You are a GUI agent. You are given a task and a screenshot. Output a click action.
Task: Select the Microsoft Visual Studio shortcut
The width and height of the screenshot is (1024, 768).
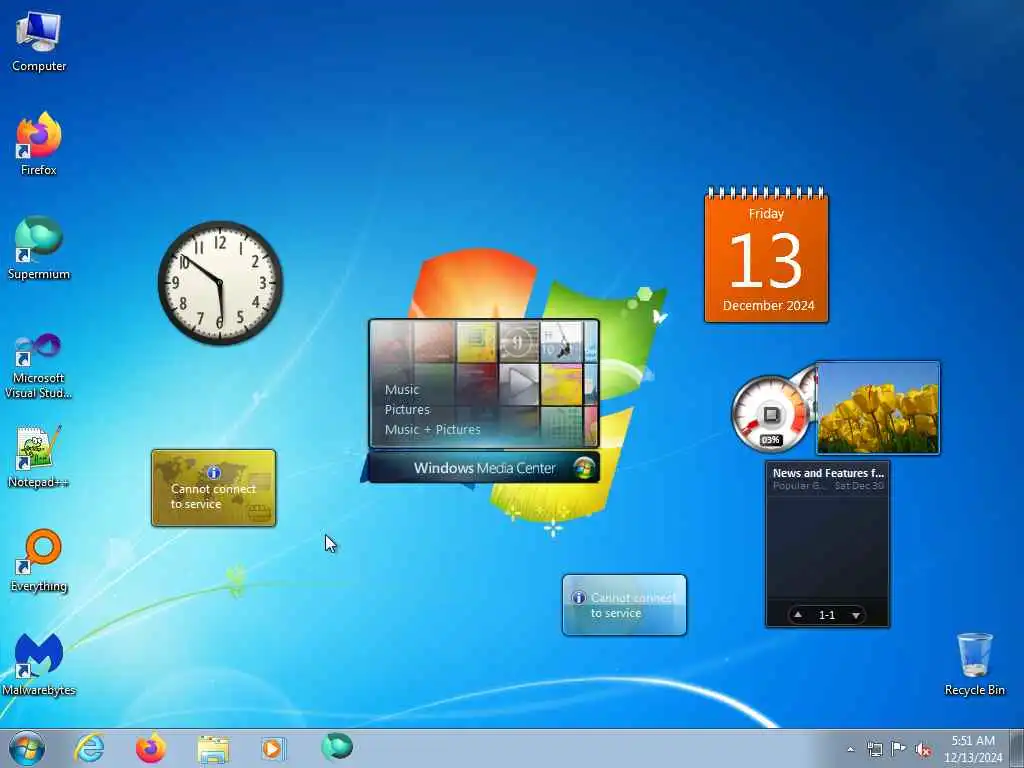tap(39, 366)
